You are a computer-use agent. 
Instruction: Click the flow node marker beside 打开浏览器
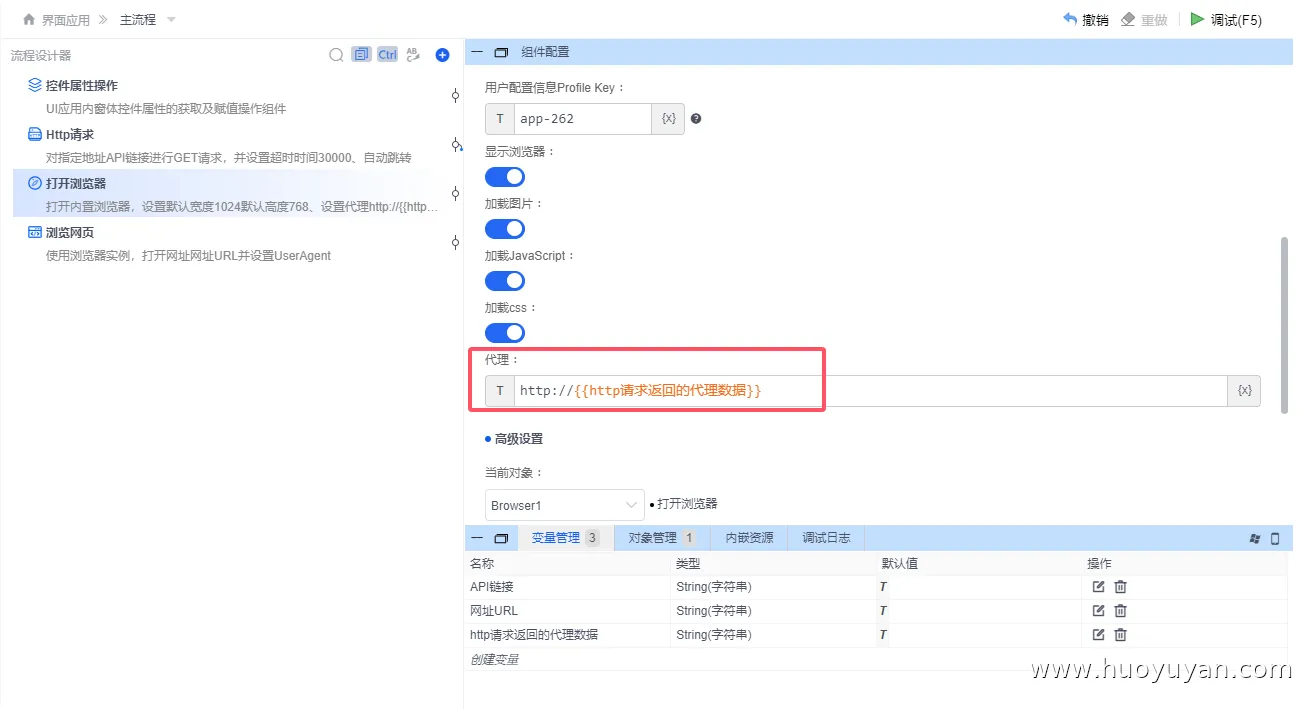456,193
